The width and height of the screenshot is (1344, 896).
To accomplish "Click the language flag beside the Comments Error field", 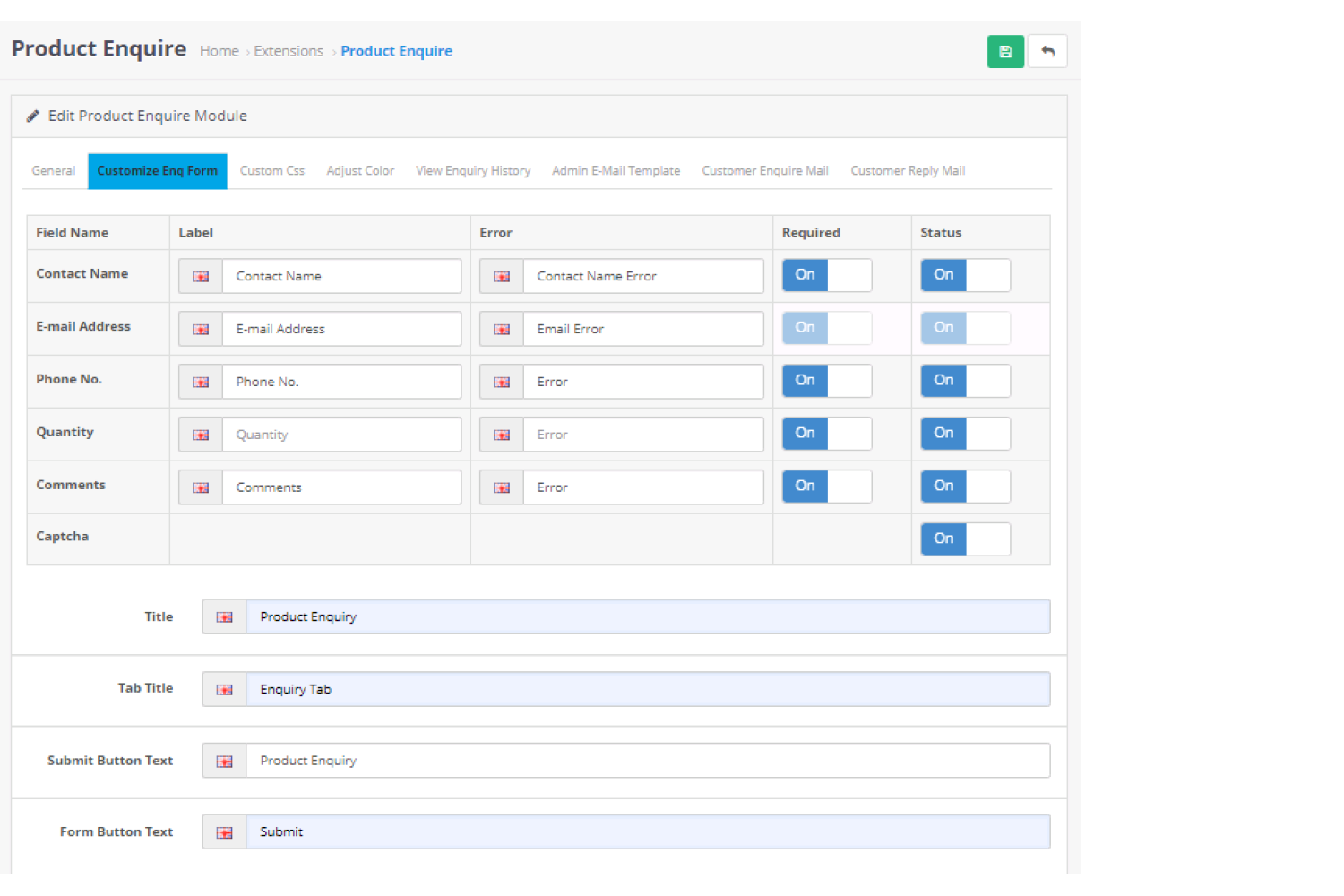I will point(501,487).
